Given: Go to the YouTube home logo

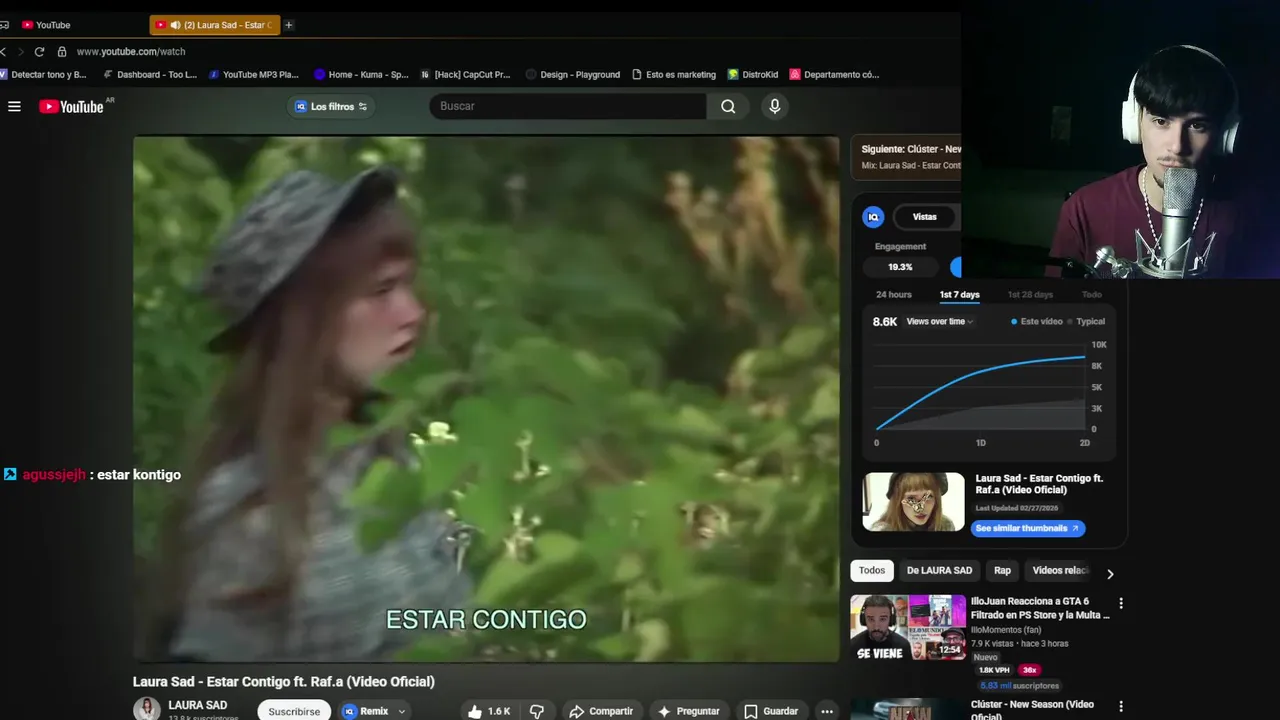Looking at the screenshot, I should tap(71, 107).
